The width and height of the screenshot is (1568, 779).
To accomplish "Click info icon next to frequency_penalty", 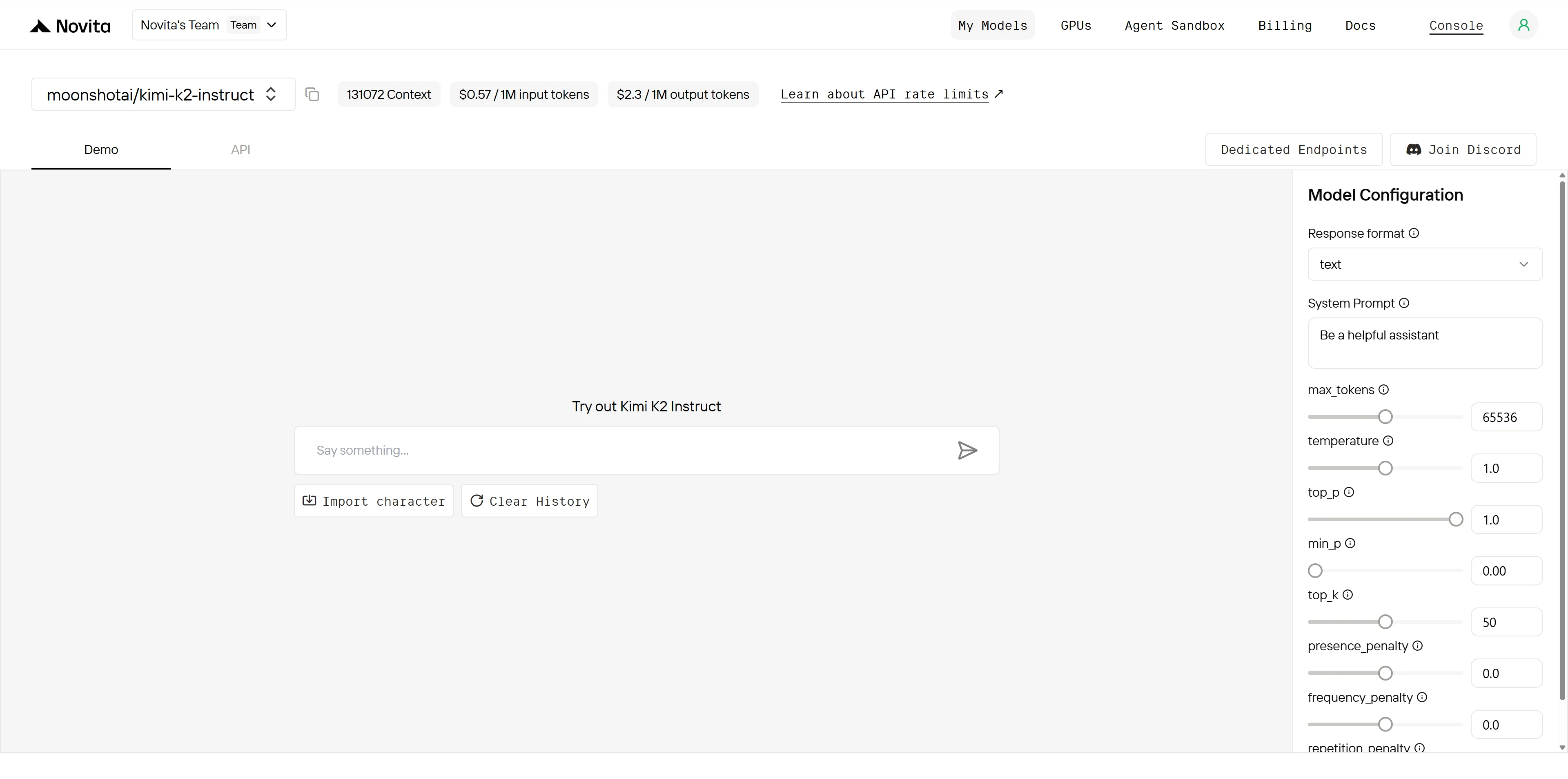I will click(x=1422, y=697).
